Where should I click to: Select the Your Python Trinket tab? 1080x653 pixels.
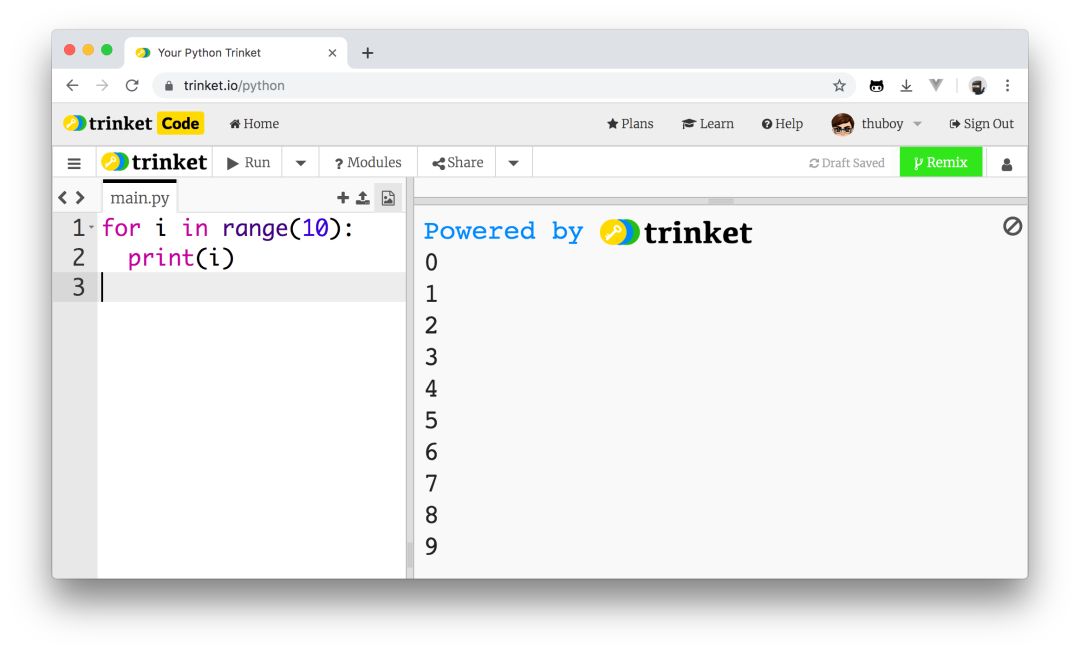235,53
